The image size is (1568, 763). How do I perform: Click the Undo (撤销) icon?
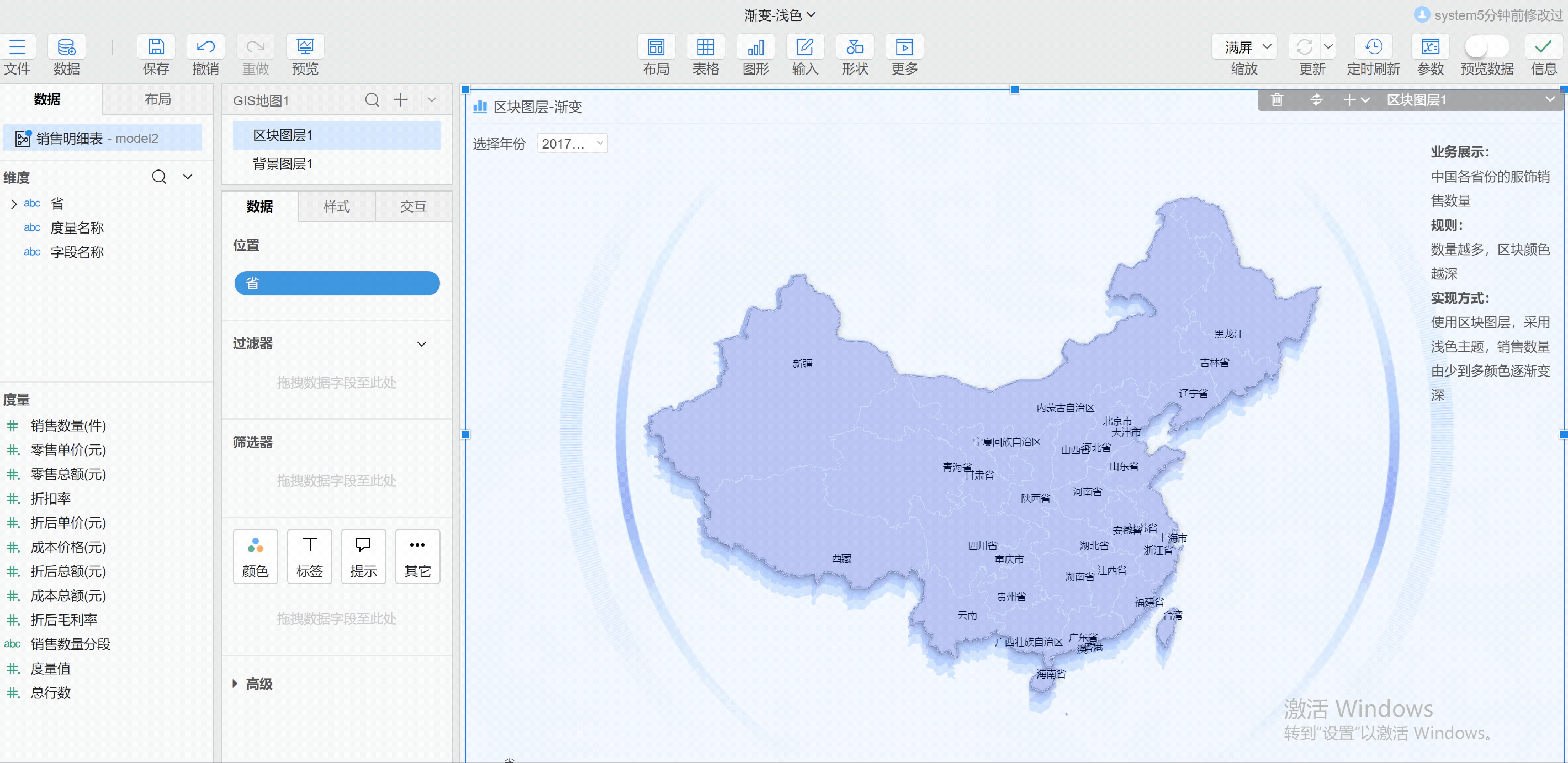pyautogui.click(x=205, y=47)
